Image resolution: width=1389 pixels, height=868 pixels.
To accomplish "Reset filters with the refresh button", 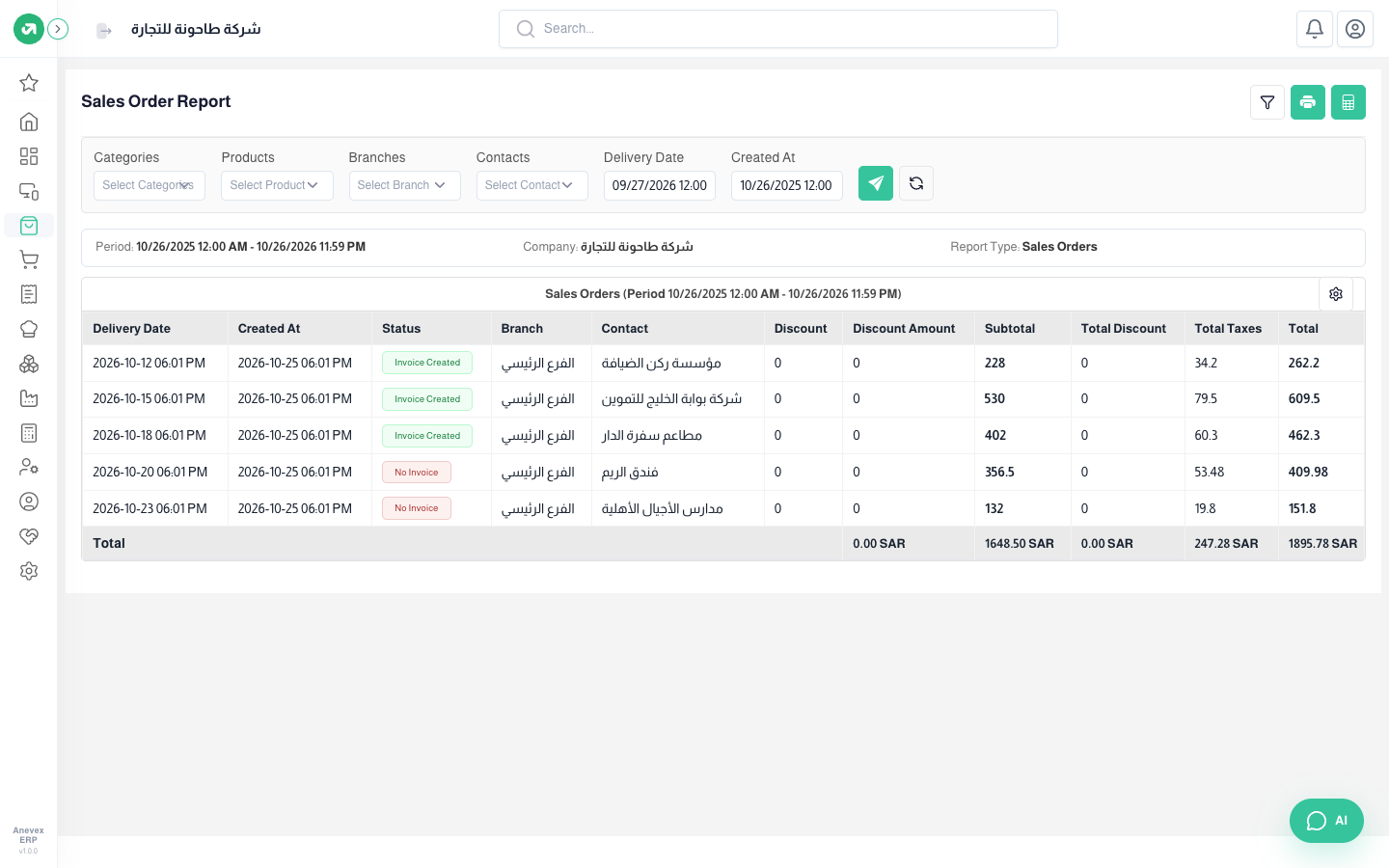I will pos(916,183).
